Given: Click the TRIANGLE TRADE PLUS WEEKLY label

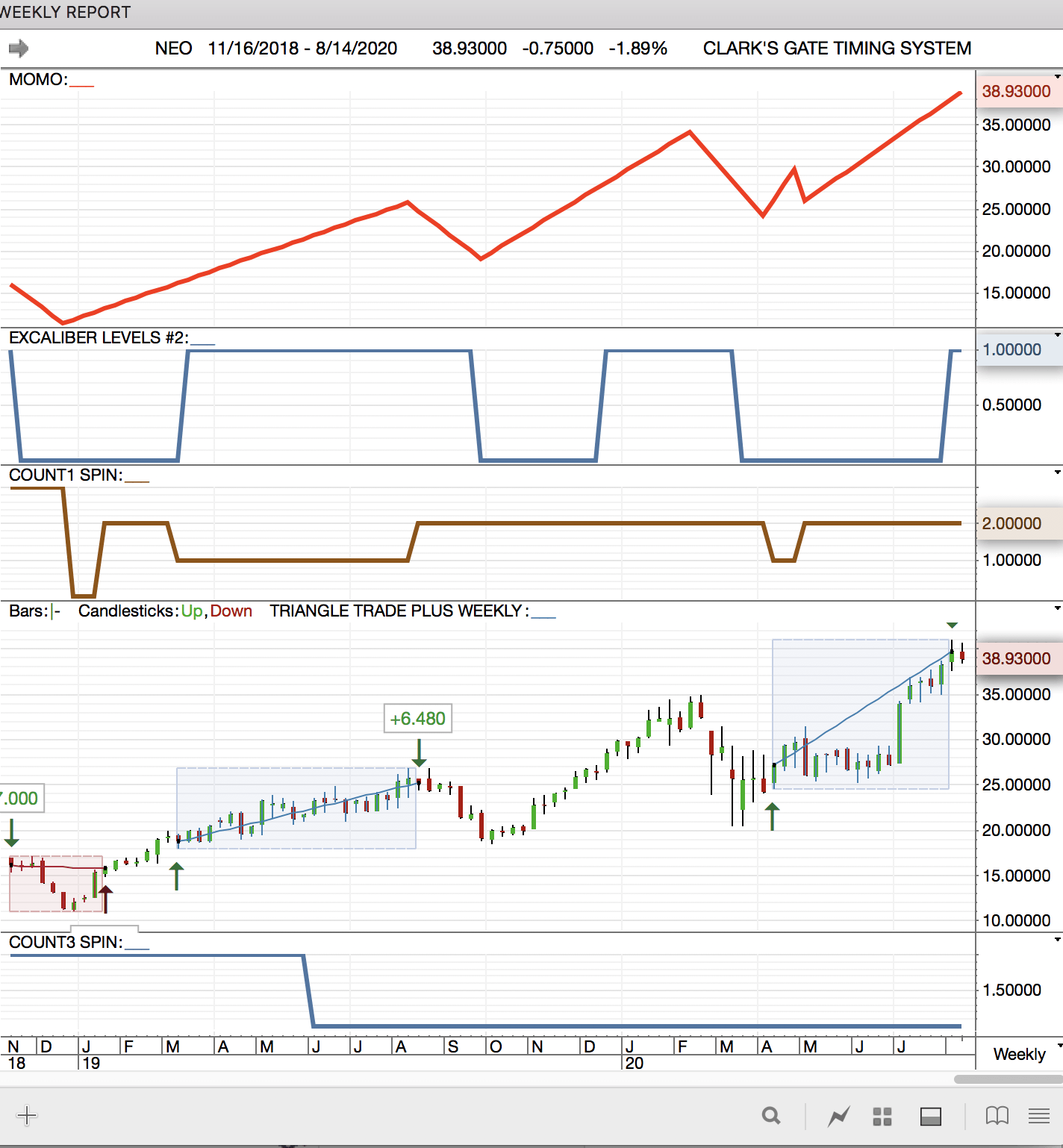Looking at the screenshot, I should 399,611.
